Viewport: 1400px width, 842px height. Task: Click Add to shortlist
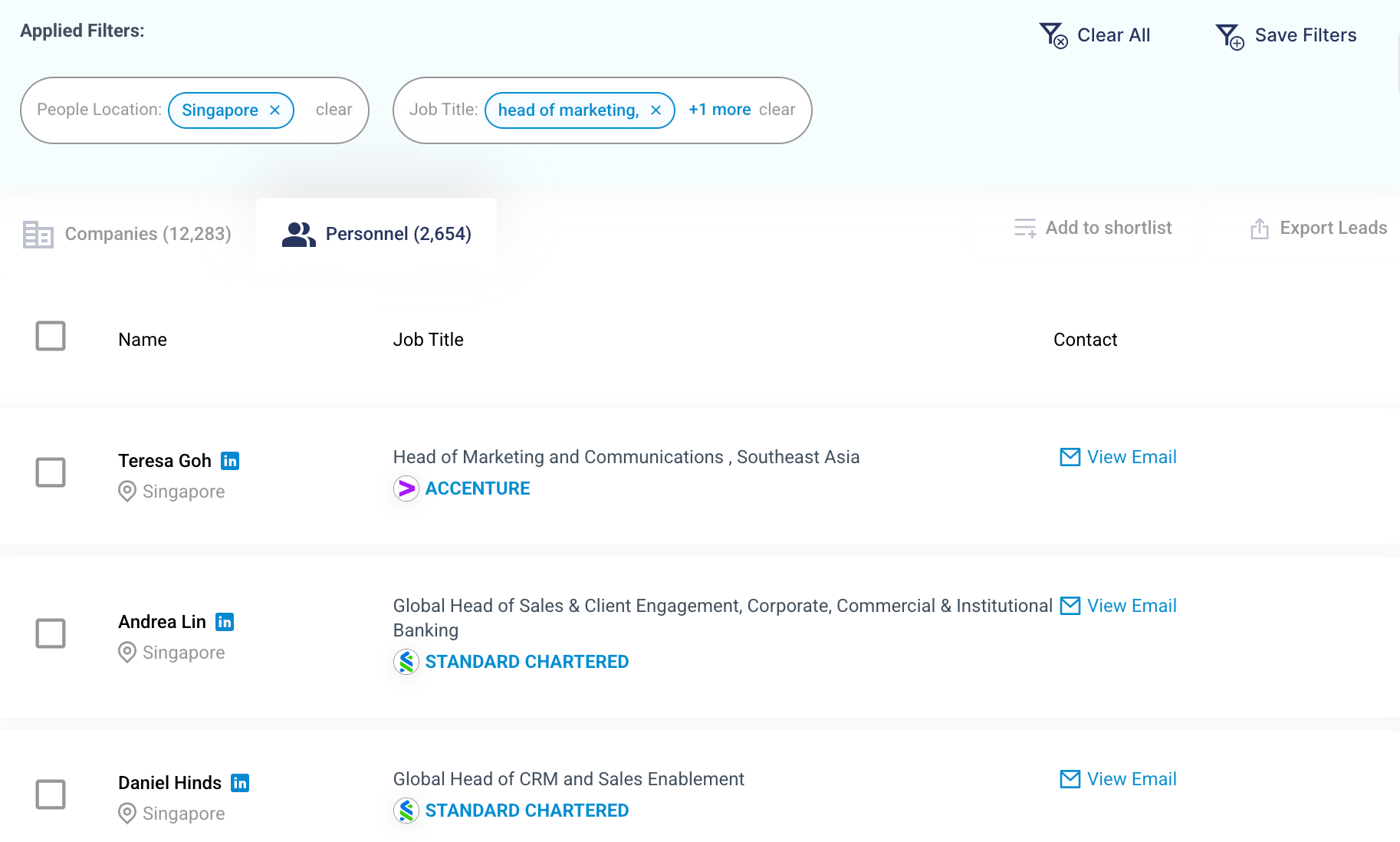(x=1093, y=228)
